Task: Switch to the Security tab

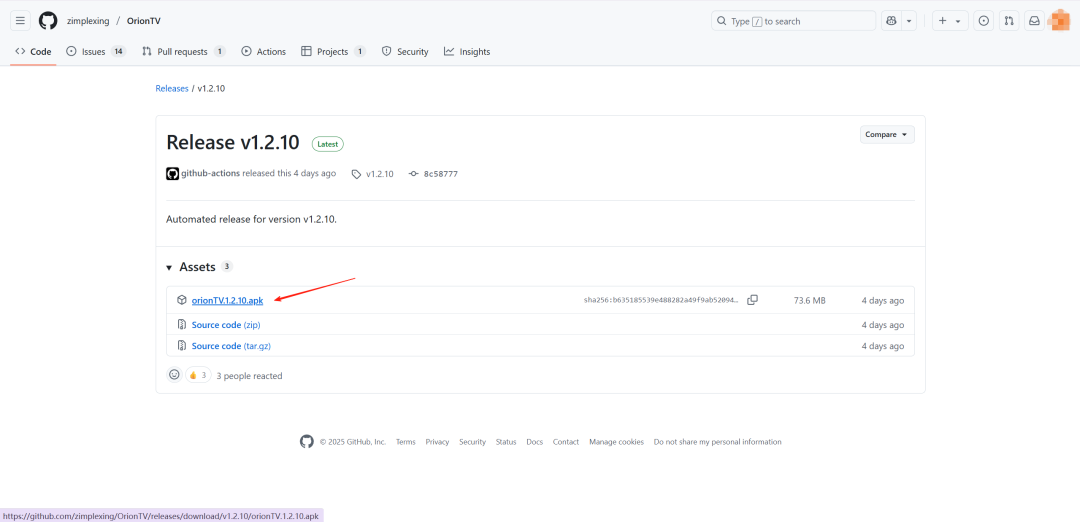Action: point(405,52)
